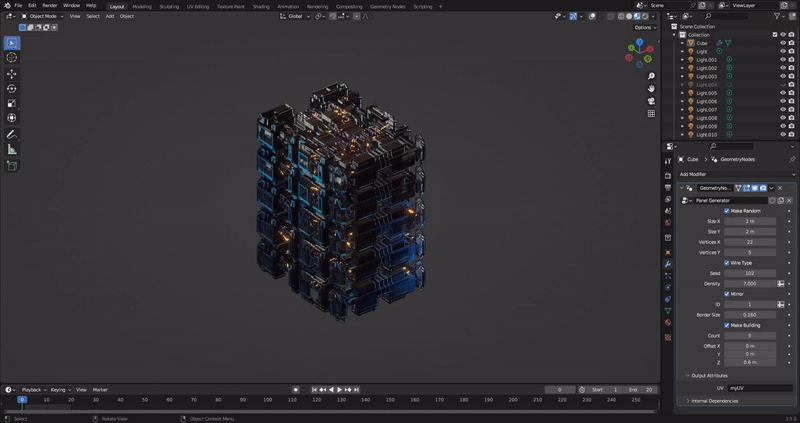
Task: Open the Texture properties tab icon
Action: coord(668,337)
